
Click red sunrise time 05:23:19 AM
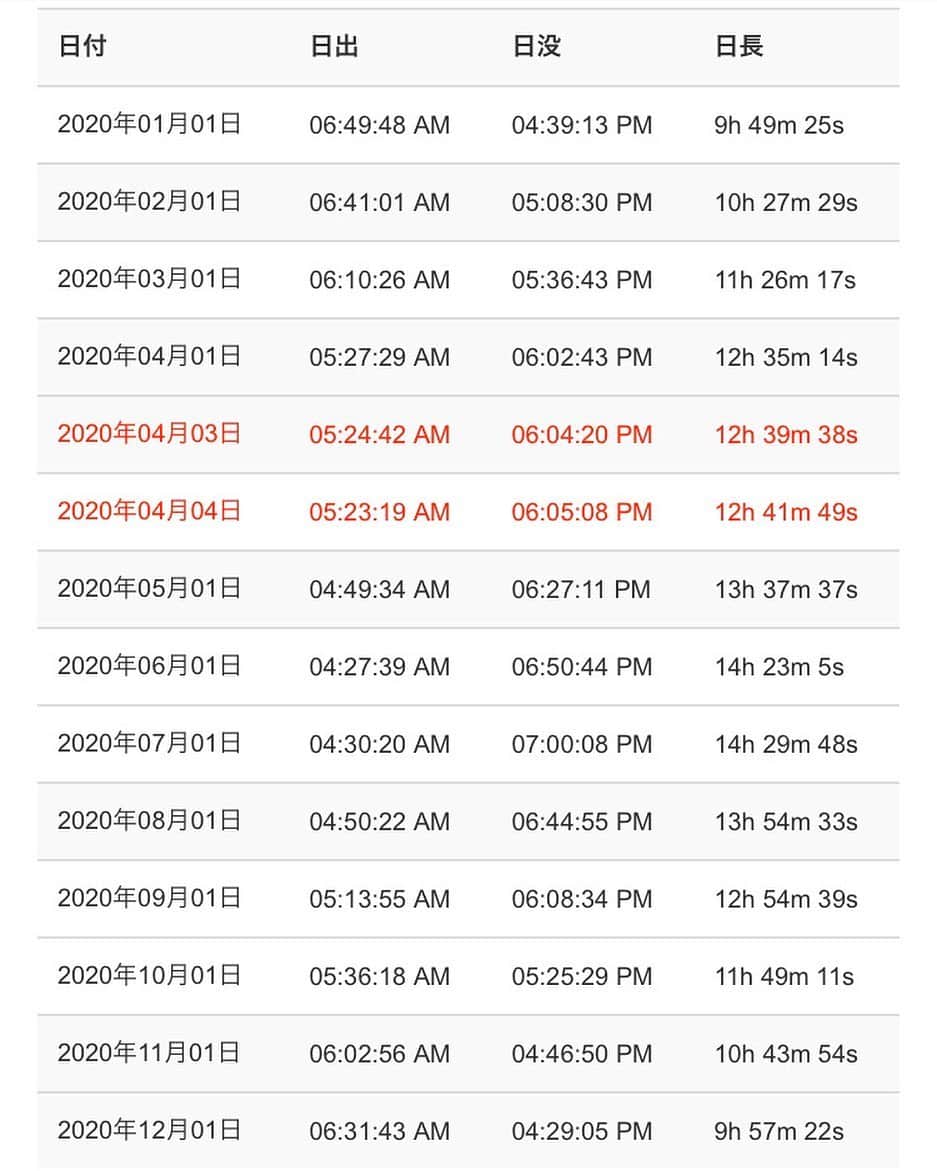[379, 512]
